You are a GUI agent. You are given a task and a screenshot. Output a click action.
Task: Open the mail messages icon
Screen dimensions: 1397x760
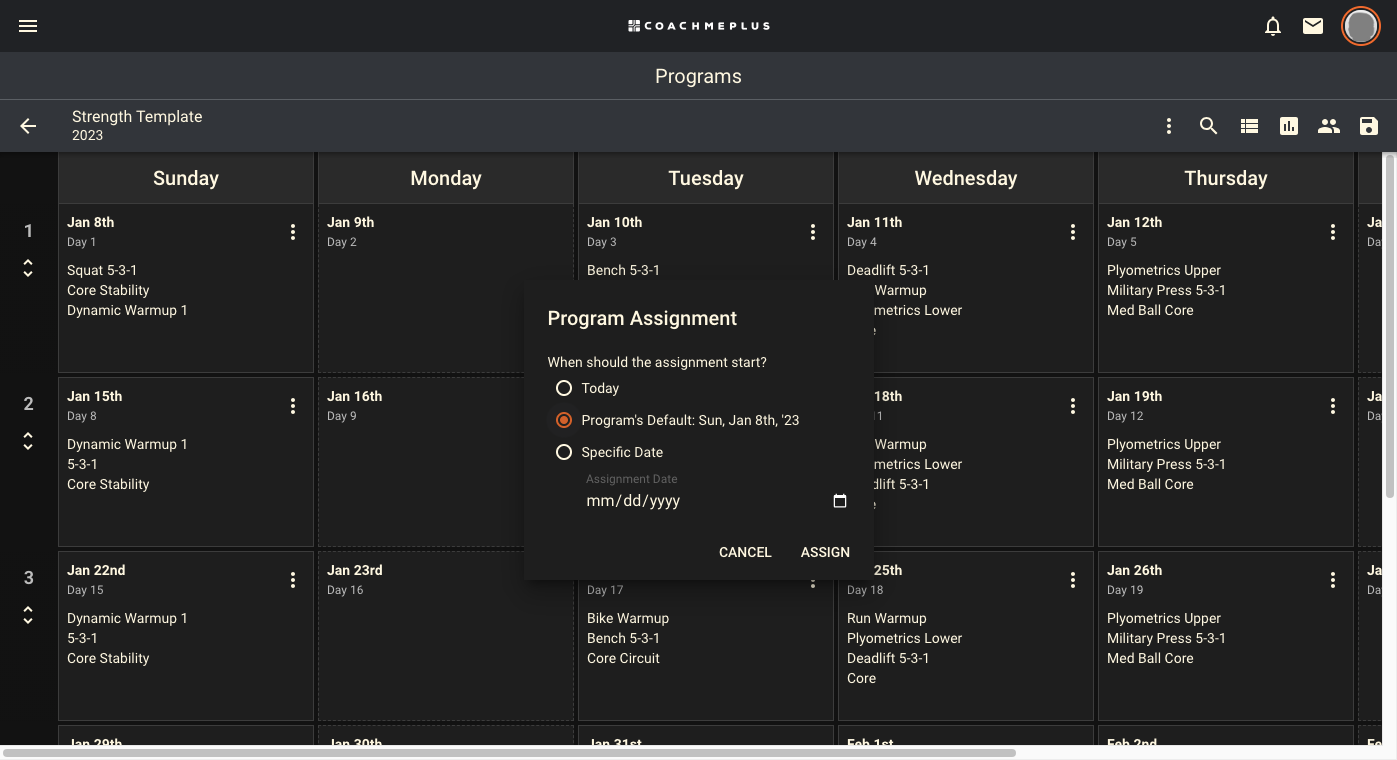[x=1313, y=27]
